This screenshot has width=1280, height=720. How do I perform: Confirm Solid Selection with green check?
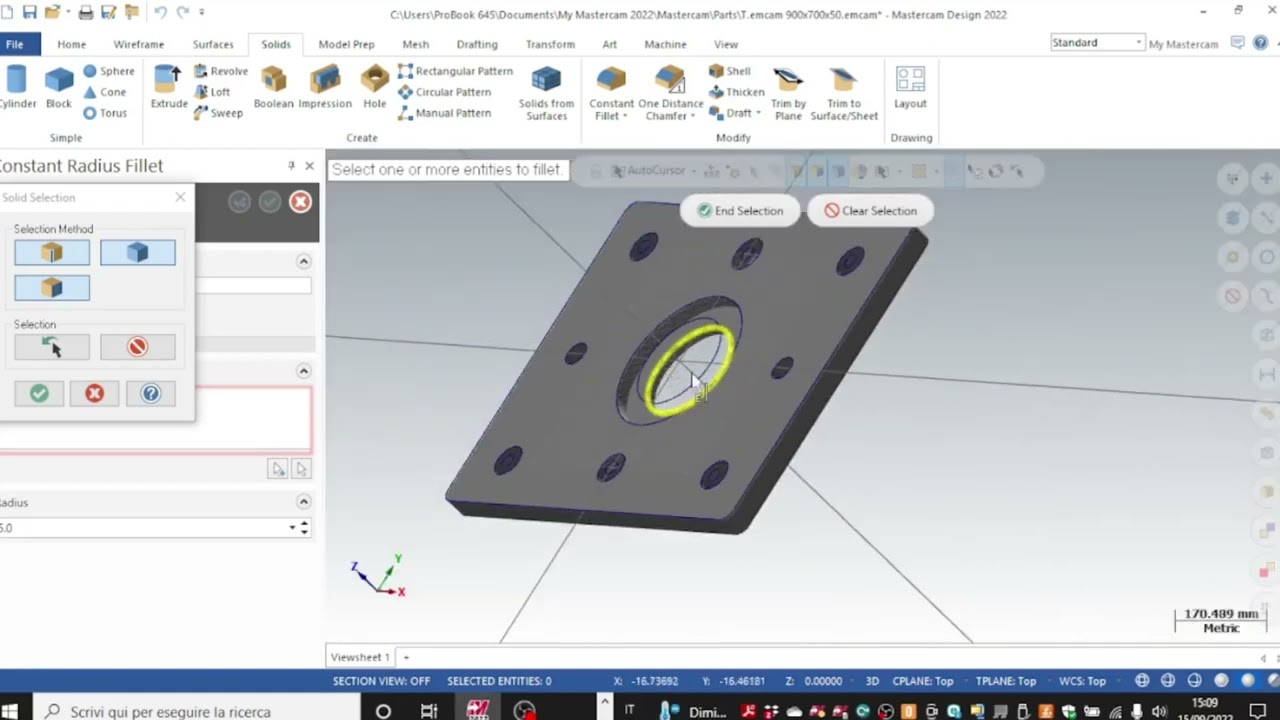pyautogui.click(x=39, y=394)
